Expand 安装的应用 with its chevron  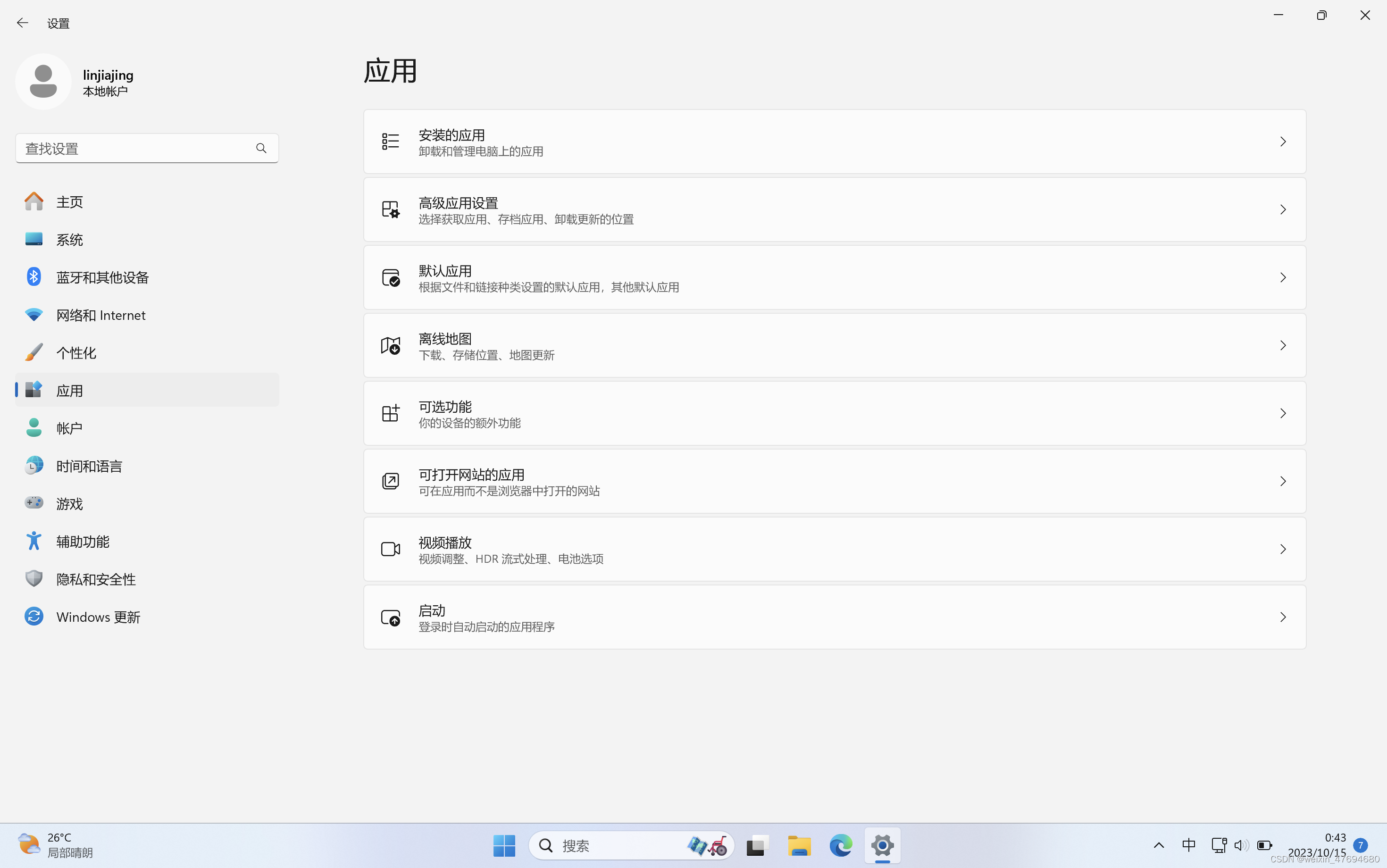[1283, 142]
